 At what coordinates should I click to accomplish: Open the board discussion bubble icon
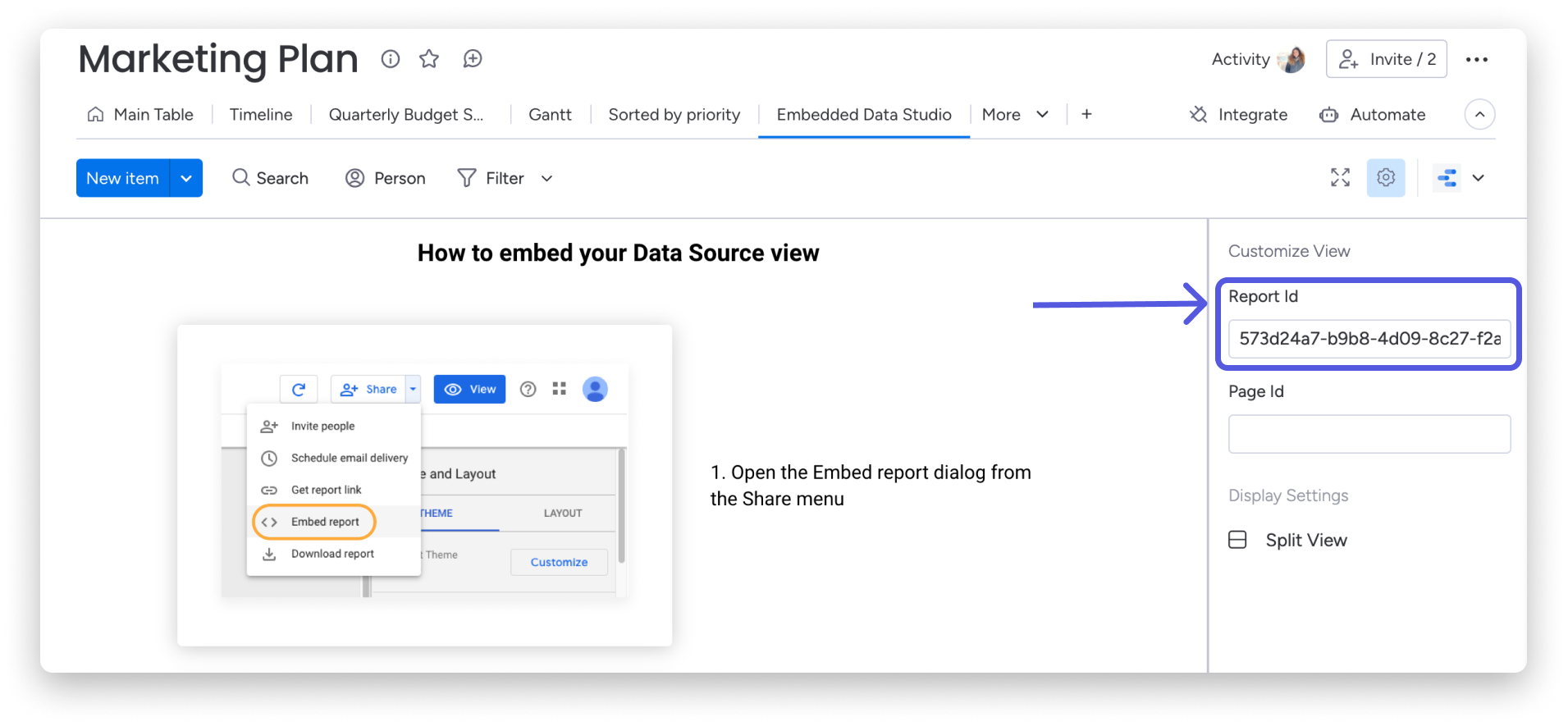tap(473, 59)
